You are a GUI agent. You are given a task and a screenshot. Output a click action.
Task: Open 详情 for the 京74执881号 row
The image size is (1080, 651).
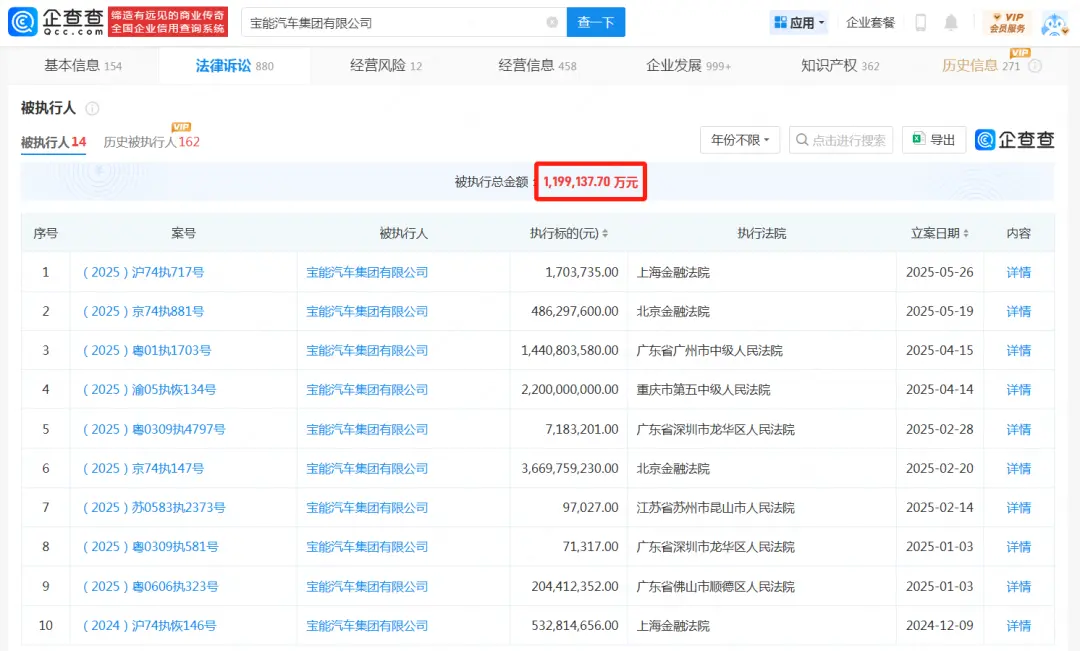[x=1019, y=311]
